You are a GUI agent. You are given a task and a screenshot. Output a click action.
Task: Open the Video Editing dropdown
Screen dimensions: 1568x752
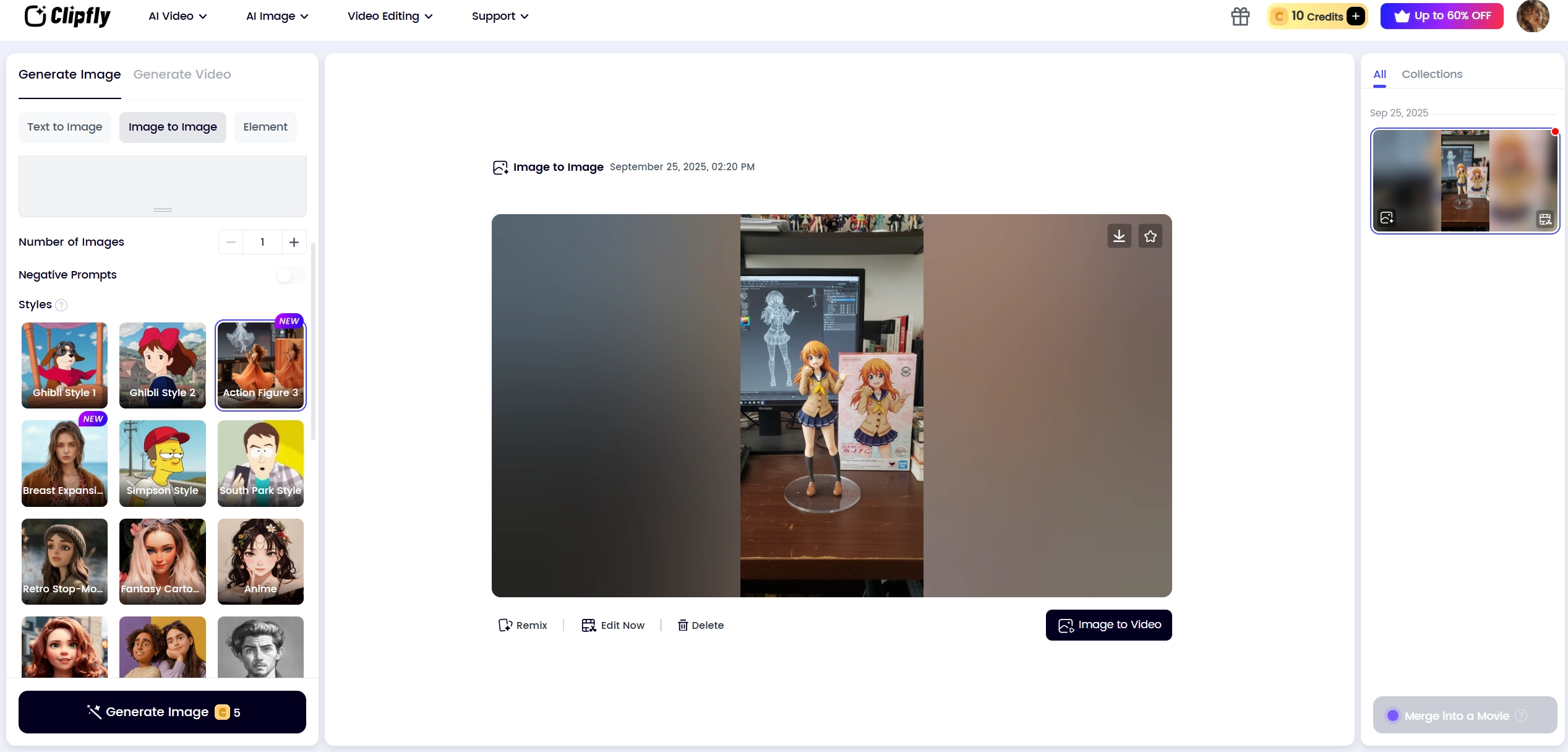click(x=389, y=16)
